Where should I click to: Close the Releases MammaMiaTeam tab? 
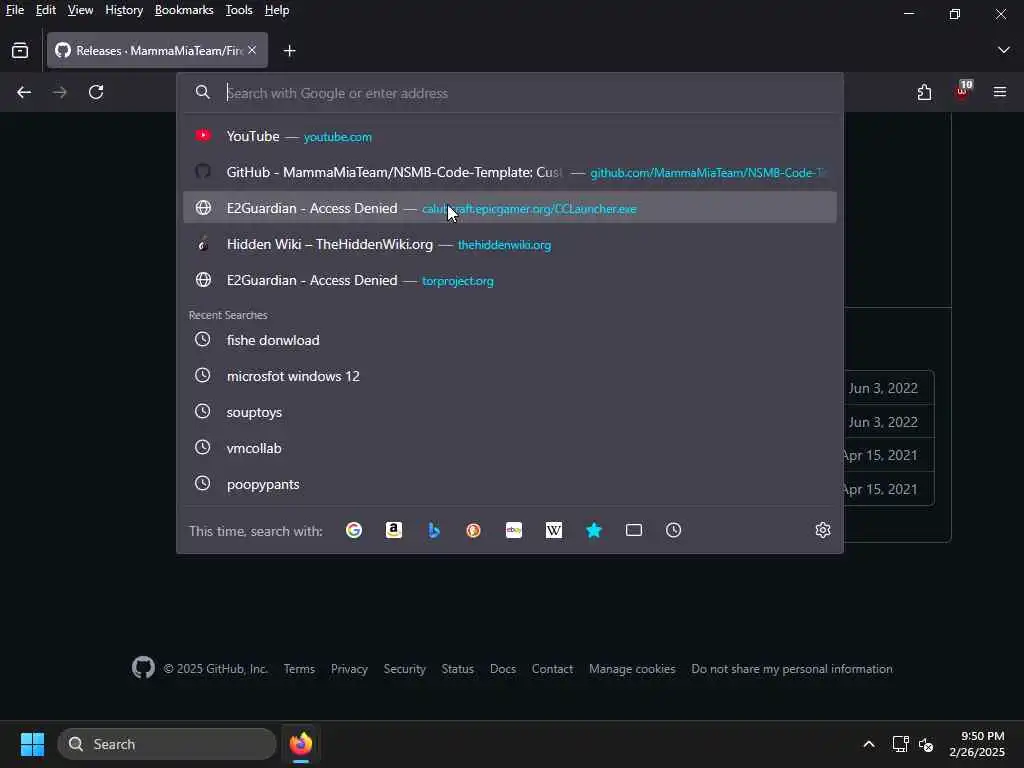click(x=252, y=50)
